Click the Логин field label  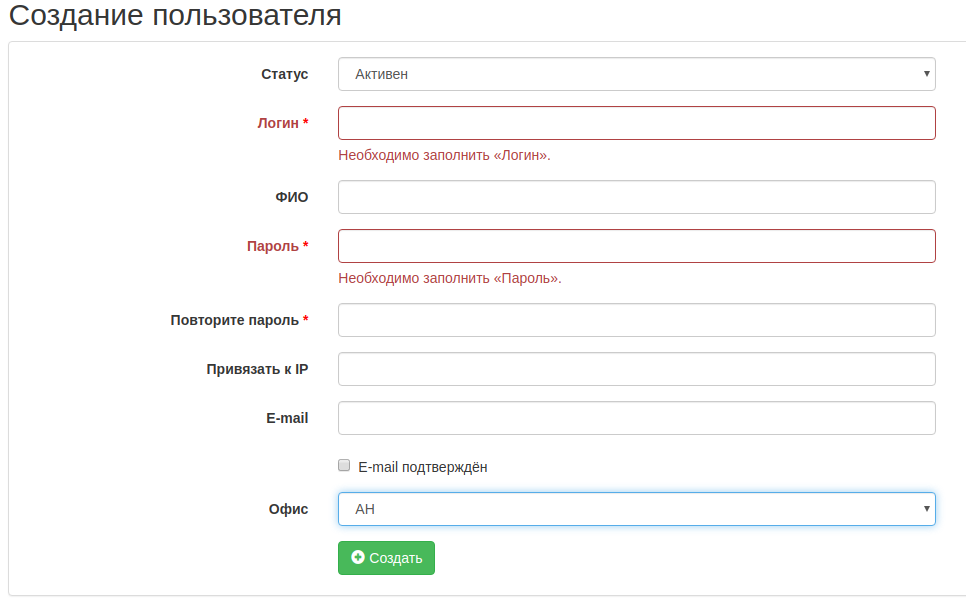(280, 122)
